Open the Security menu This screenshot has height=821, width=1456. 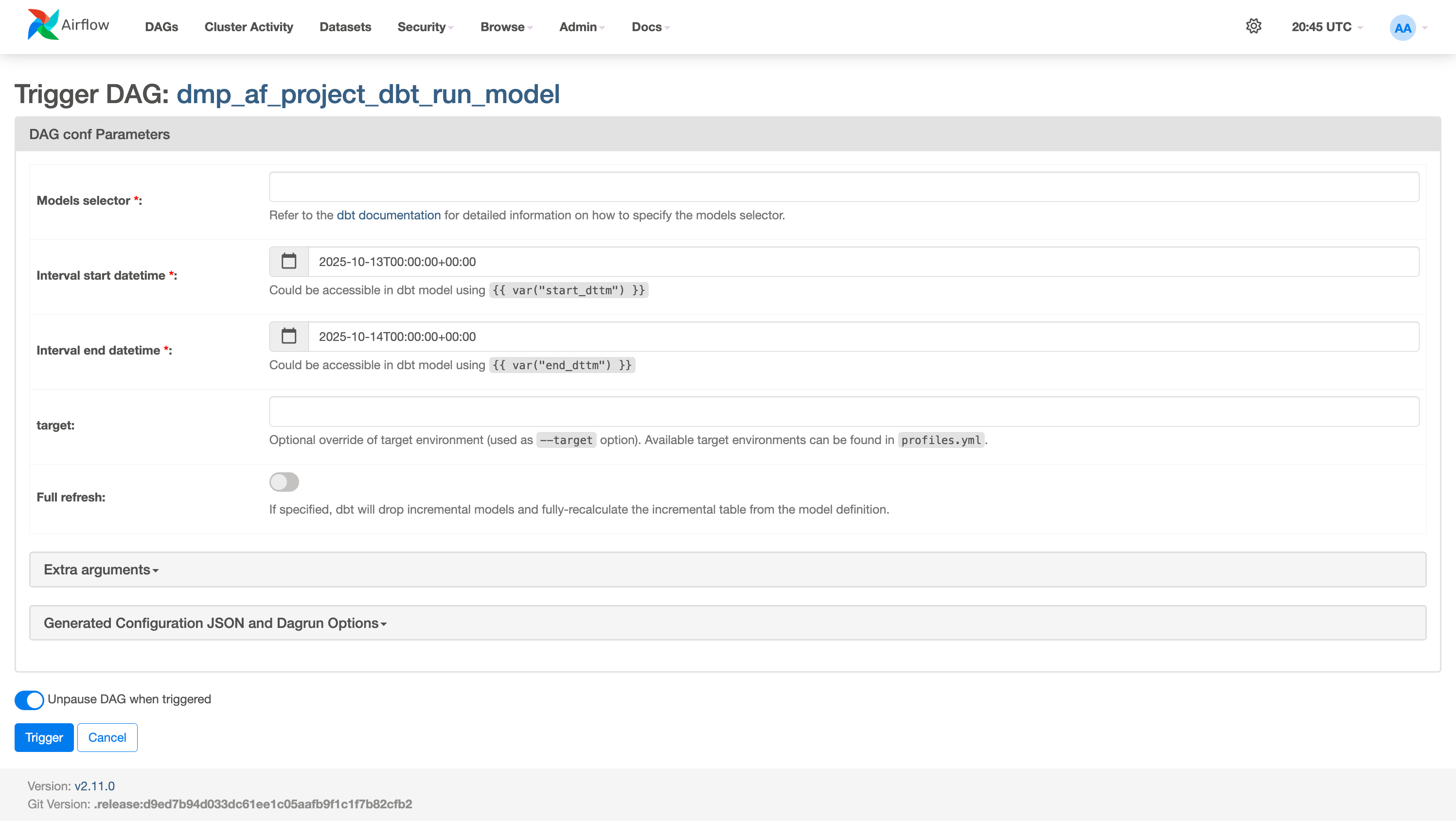click(x=425, y=27)
